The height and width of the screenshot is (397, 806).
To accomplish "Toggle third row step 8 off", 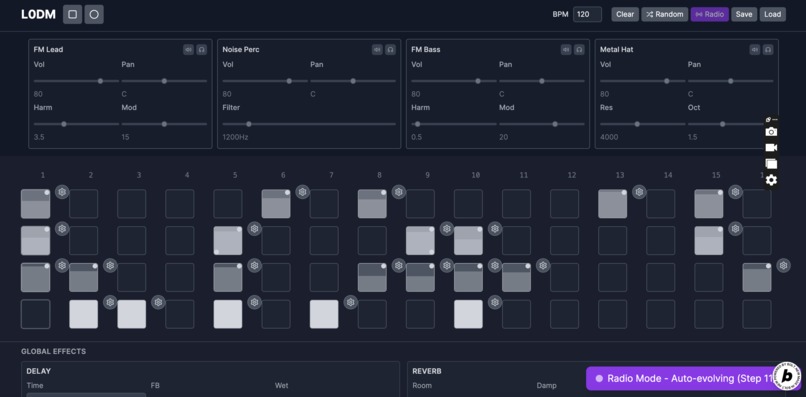I will coord(372,278).
